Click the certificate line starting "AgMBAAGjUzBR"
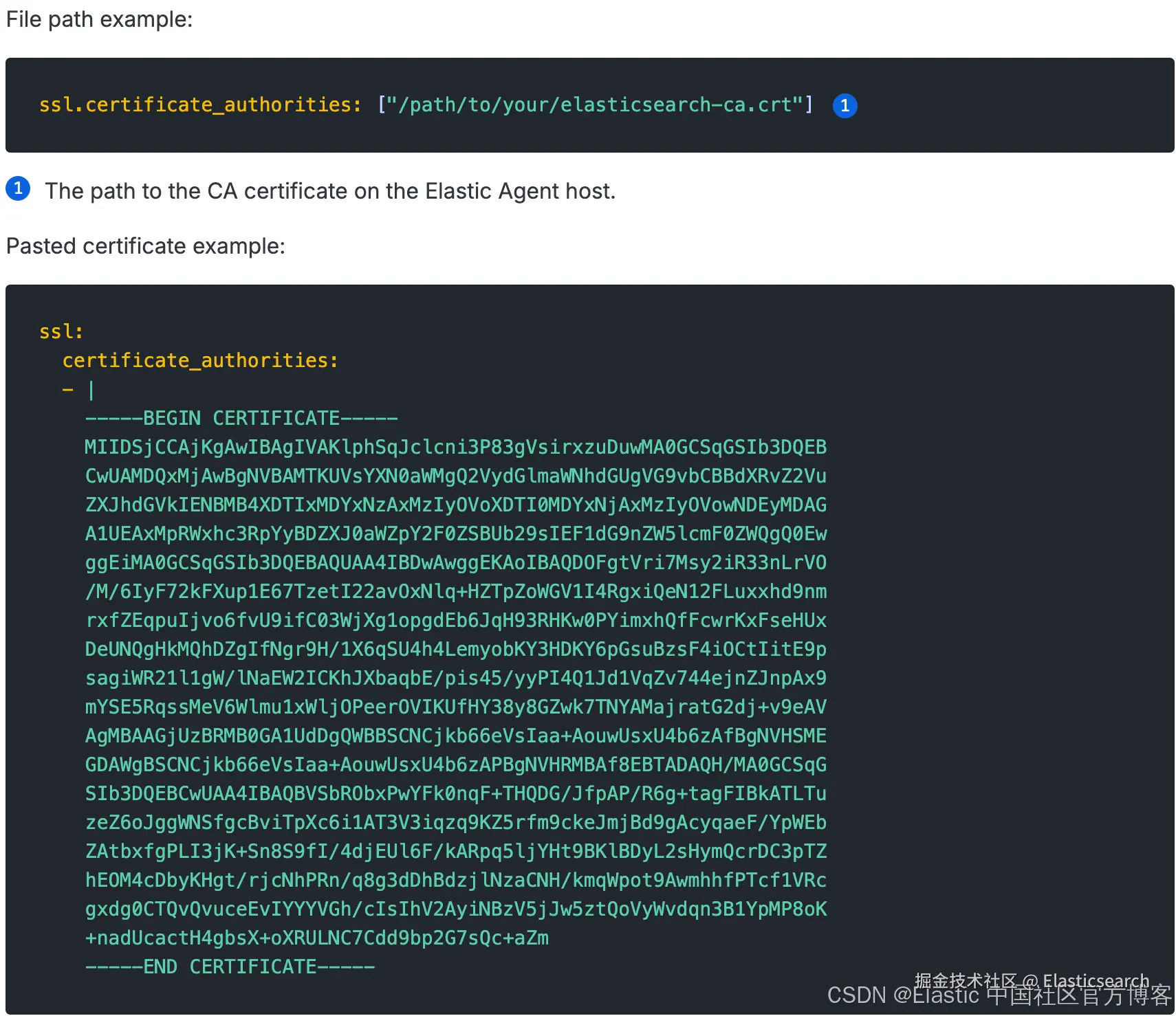The width and height of the screenshot is (1176, 1016). point(456,736)
